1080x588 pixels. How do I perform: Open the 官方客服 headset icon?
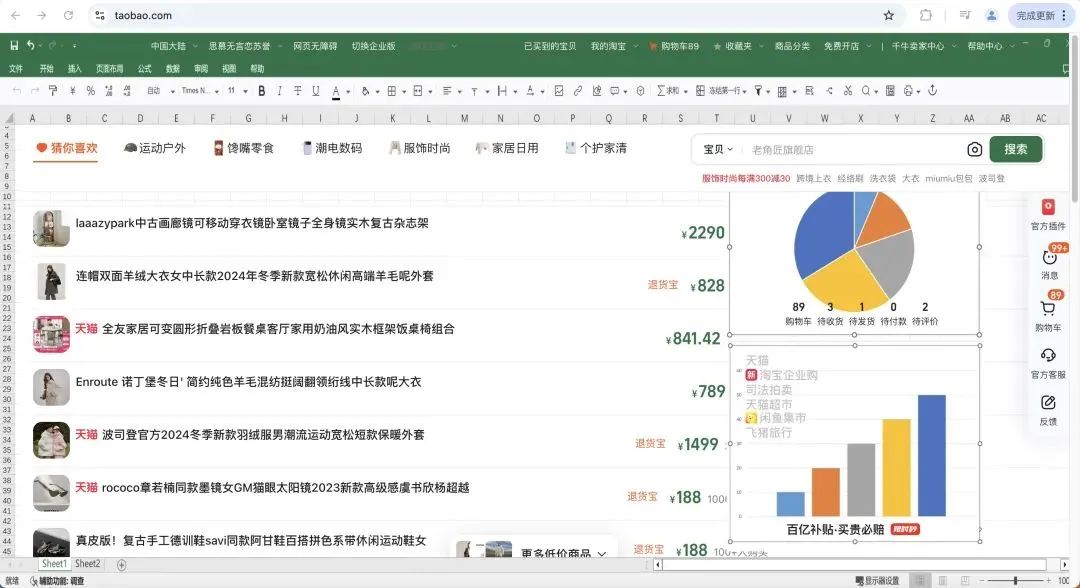pos(1048,356)
